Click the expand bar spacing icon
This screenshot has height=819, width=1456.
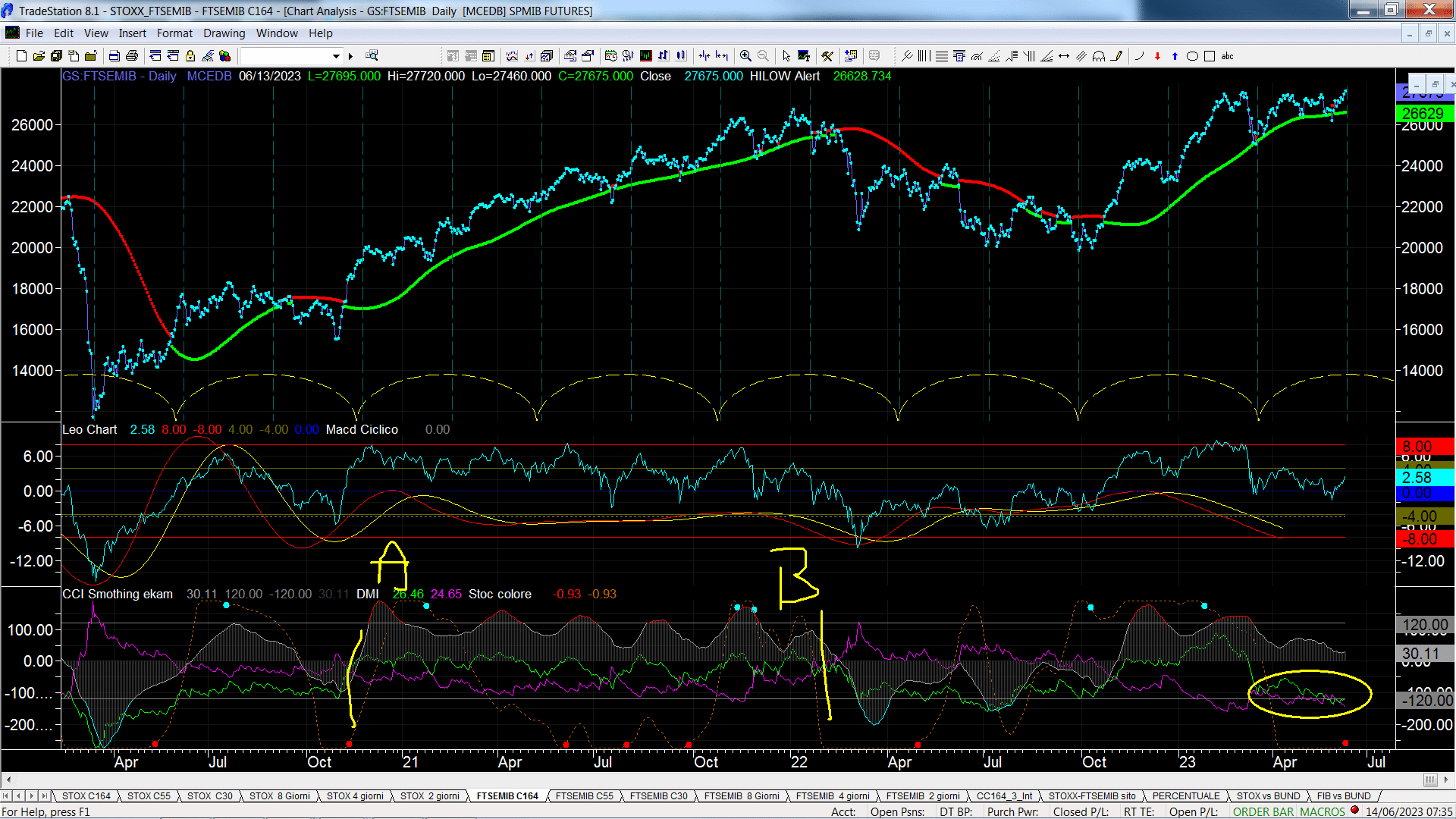(x=722, y=56)
